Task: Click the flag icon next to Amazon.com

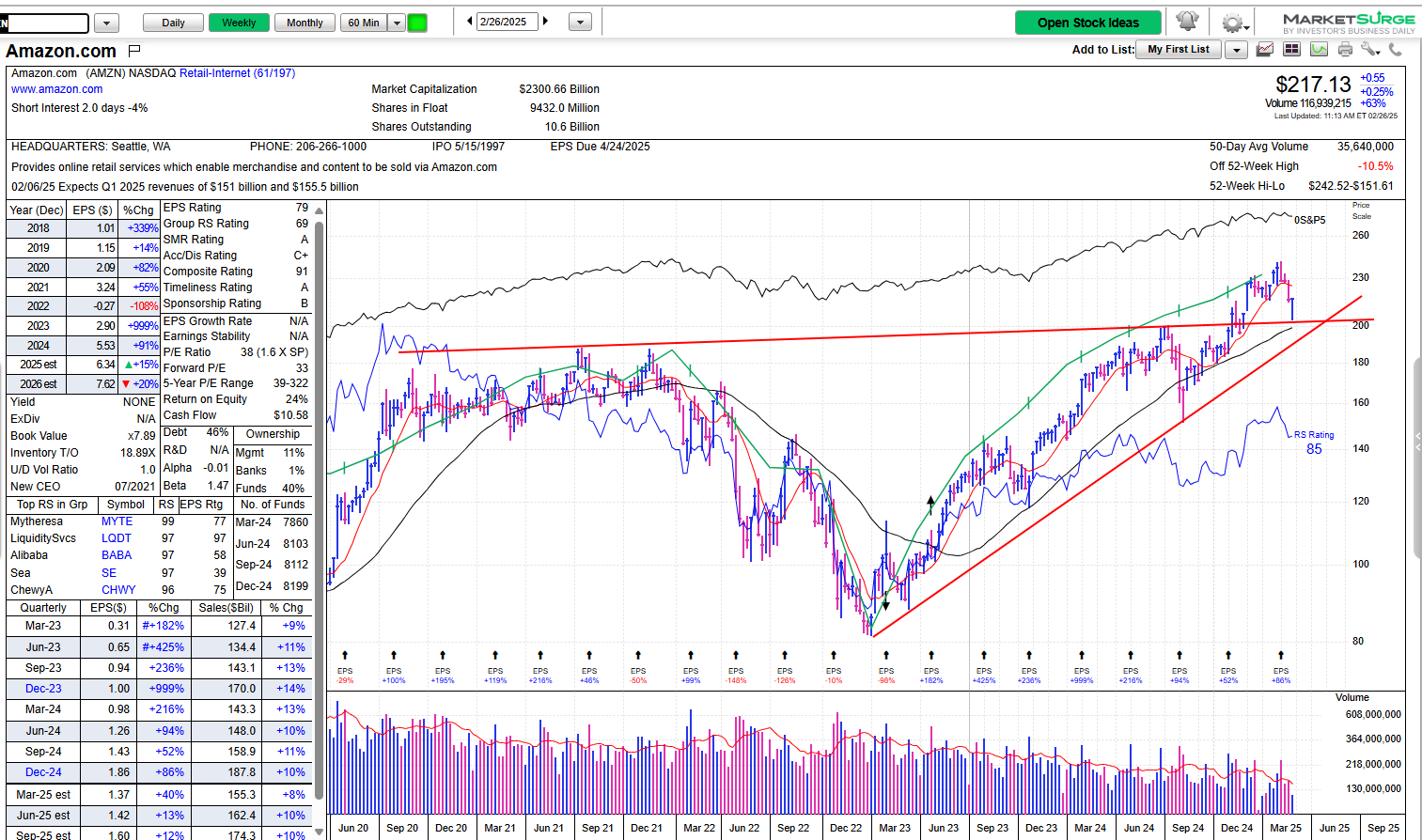Action: click(x=134, y=50)
